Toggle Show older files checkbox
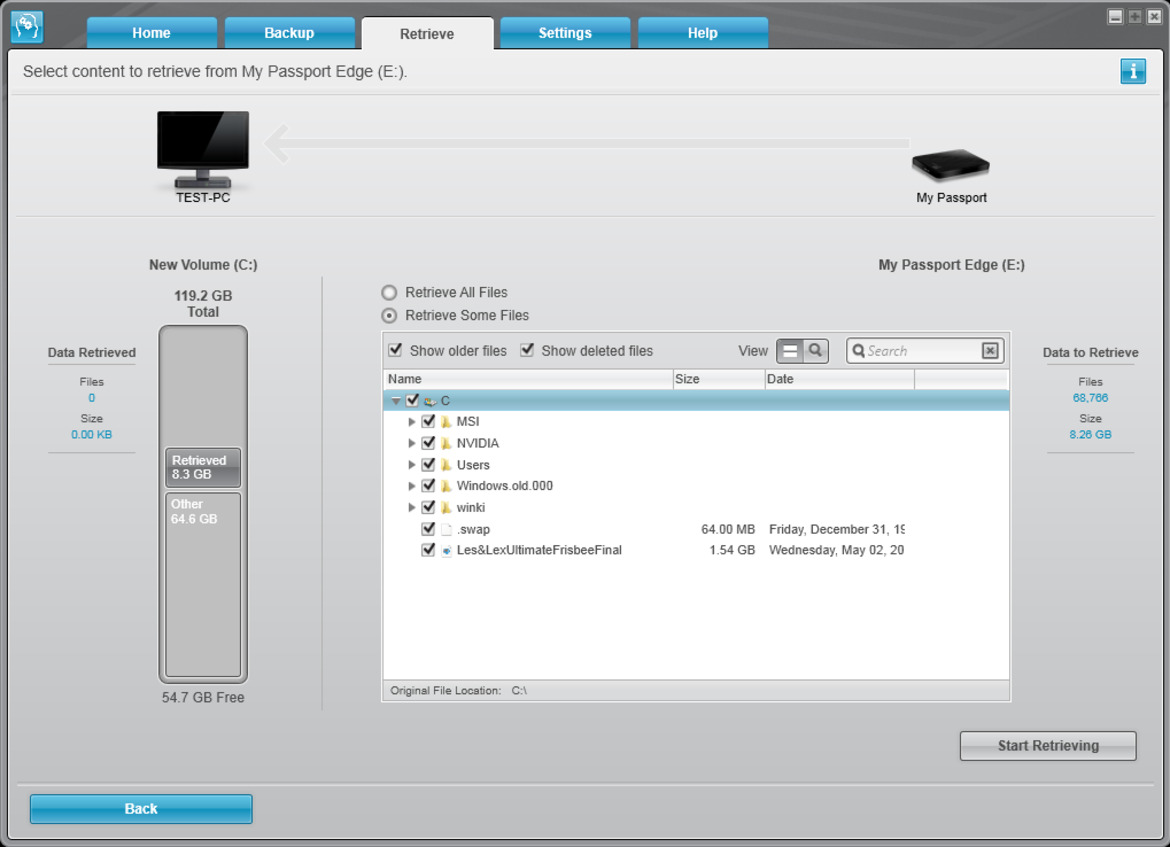This screenshot has height=847, width=1170. pos(395,350)
